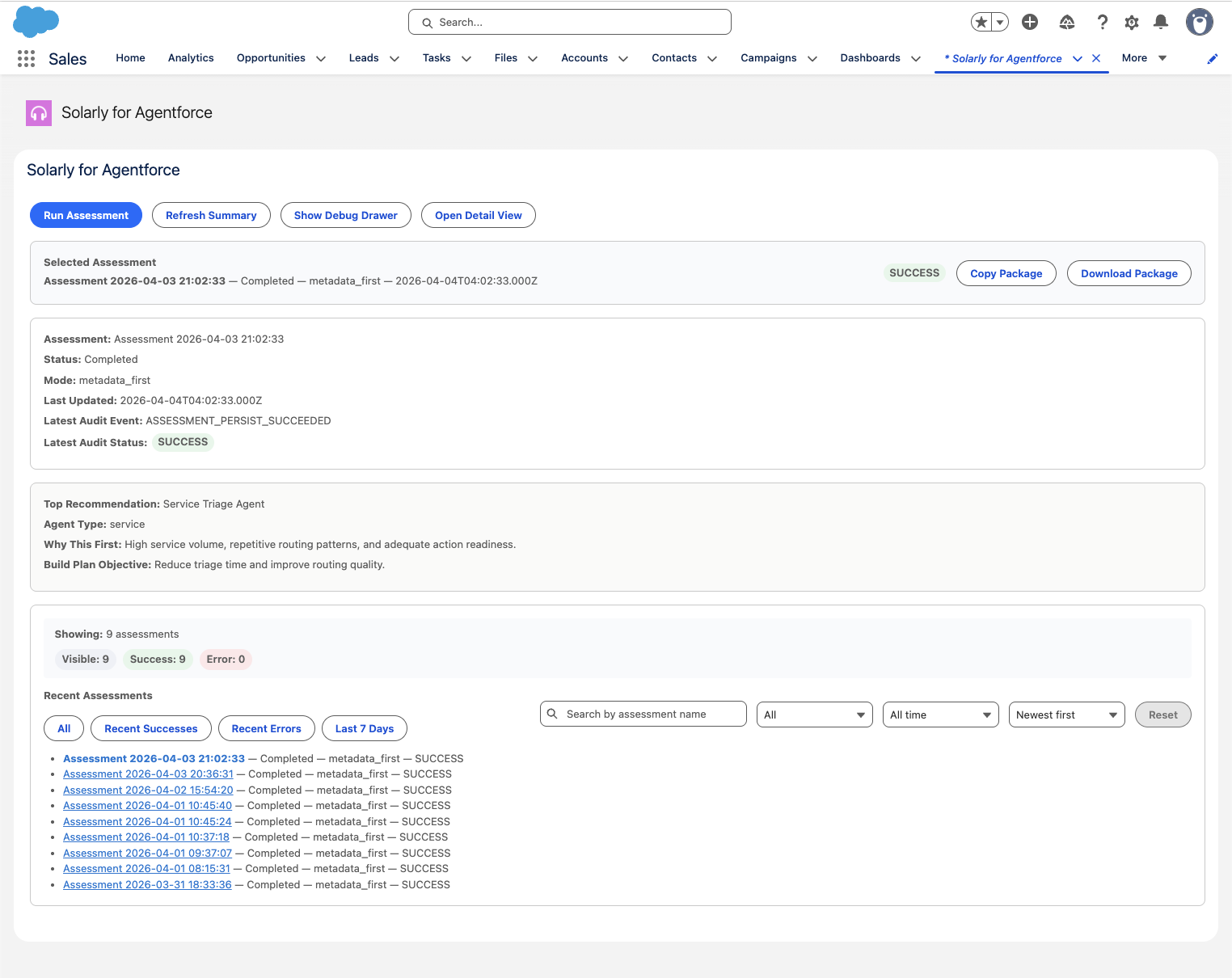
Task: Open the user profile avatar
Action: tap(1200, 23)
